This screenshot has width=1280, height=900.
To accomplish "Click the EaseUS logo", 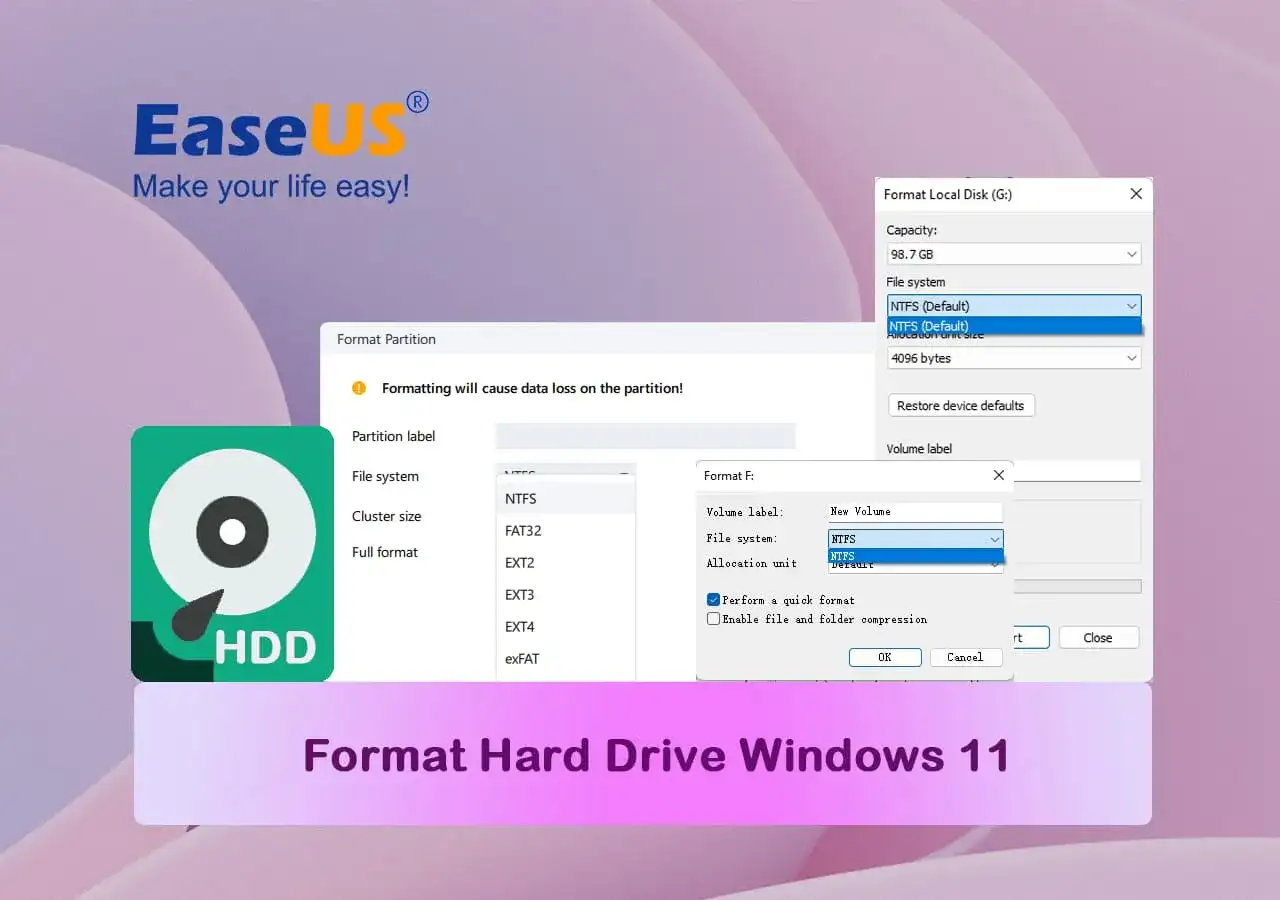I will point(281,145).
